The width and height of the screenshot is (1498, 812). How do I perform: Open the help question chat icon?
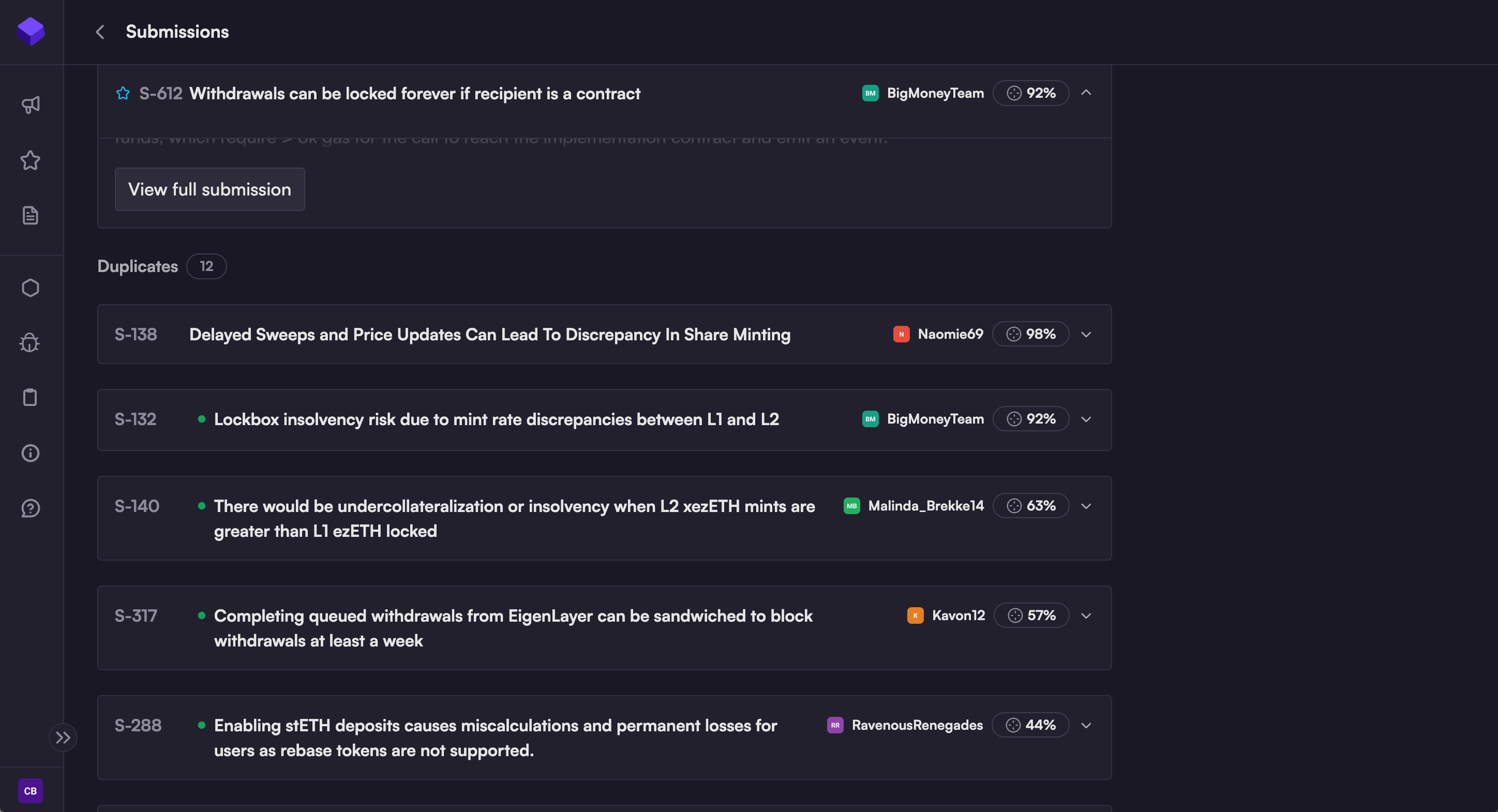30,508
